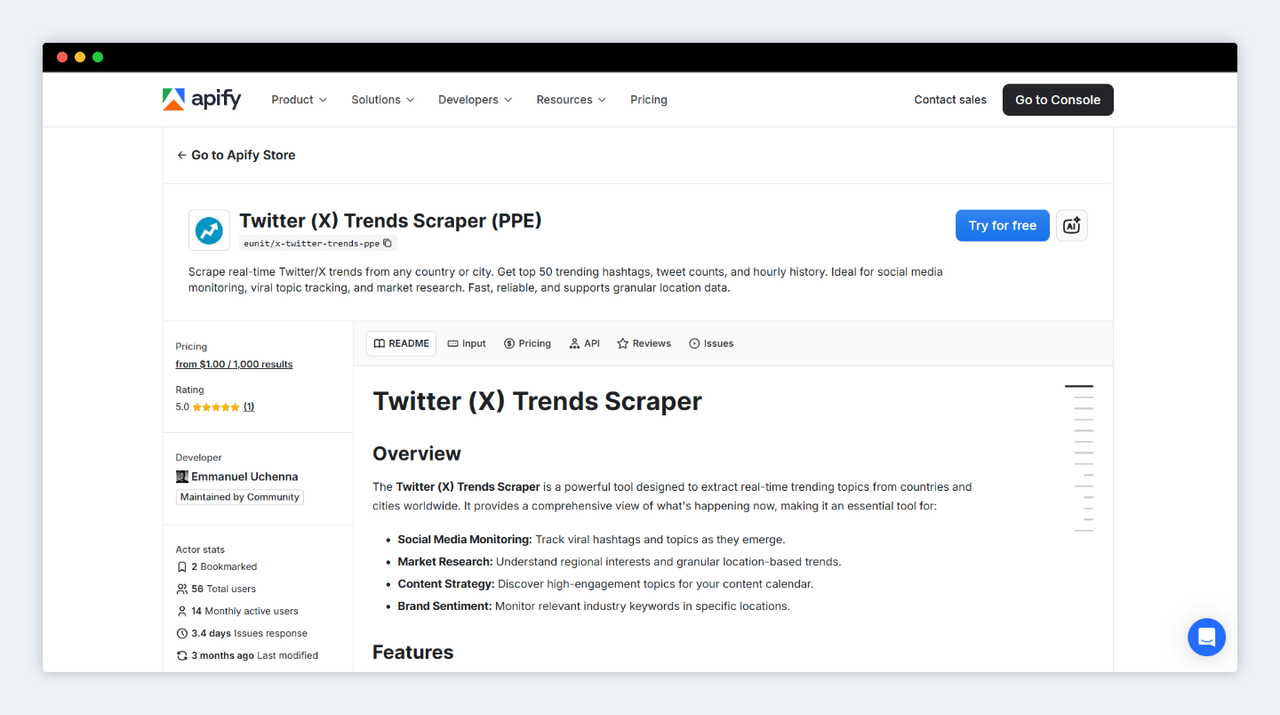
Task: Switch to the Reviews tab
Action: tap(644, 343)
